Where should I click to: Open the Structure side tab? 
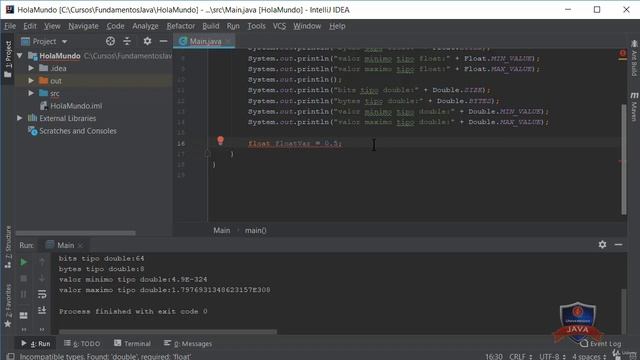point(8,247)
